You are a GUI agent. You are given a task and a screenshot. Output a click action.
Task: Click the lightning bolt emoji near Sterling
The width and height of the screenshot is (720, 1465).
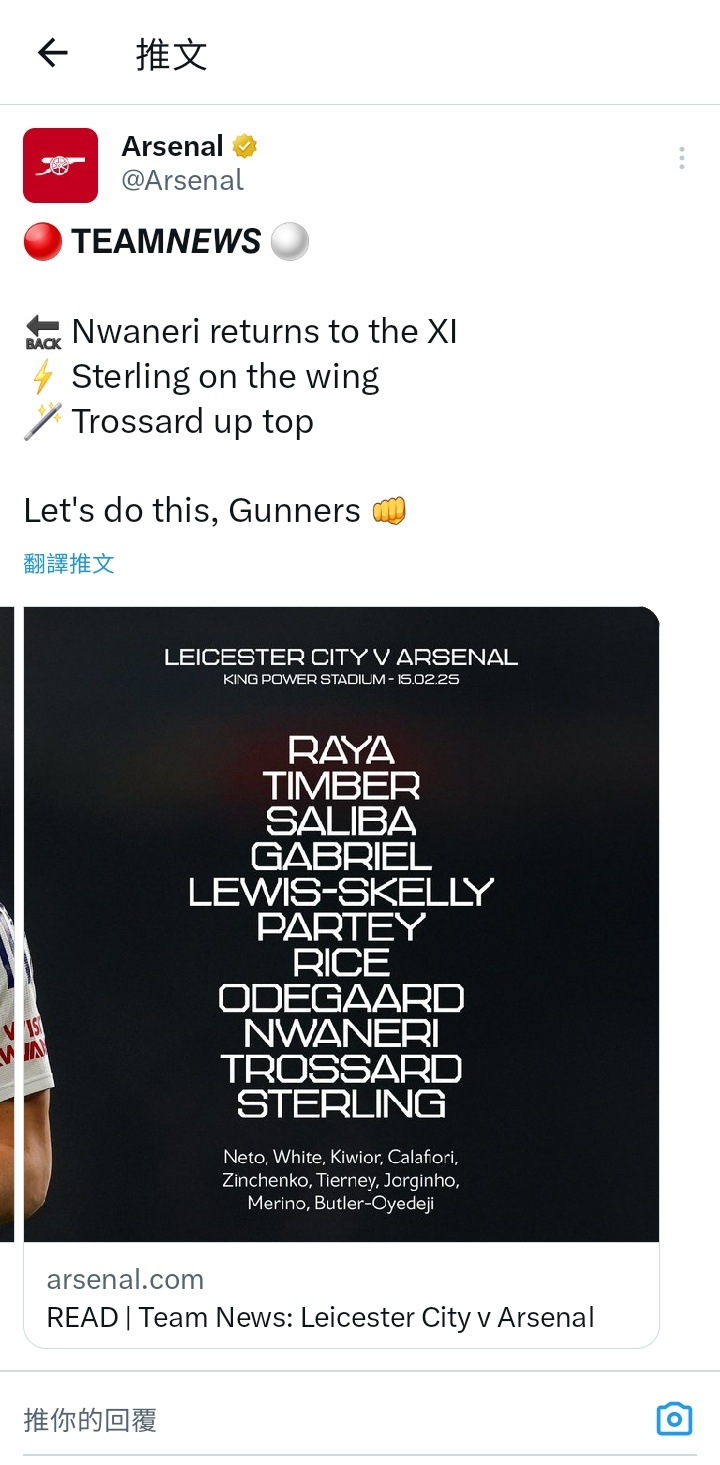coord(43,377)
